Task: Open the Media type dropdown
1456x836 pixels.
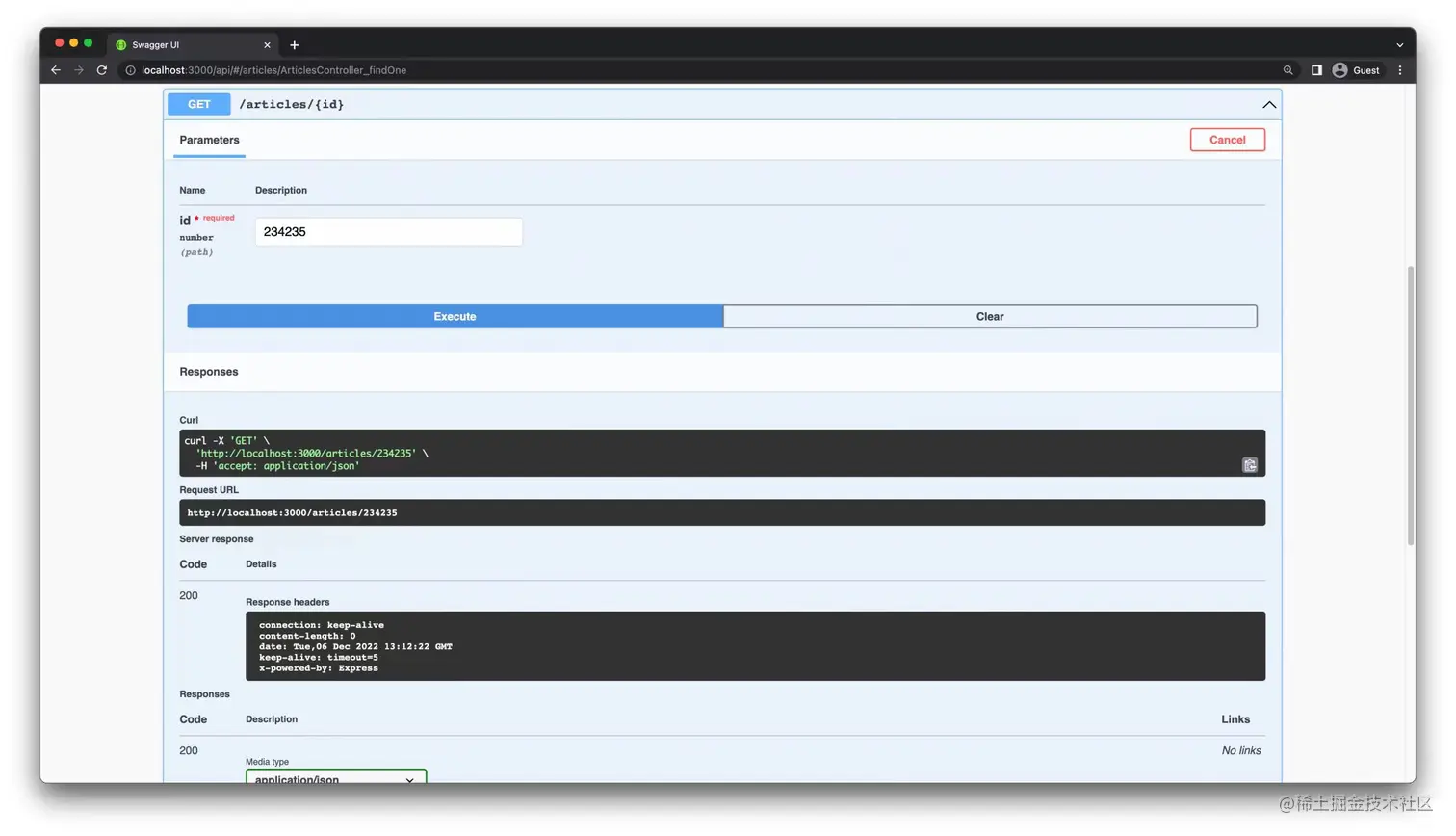Action: click(x=336, y=776)
